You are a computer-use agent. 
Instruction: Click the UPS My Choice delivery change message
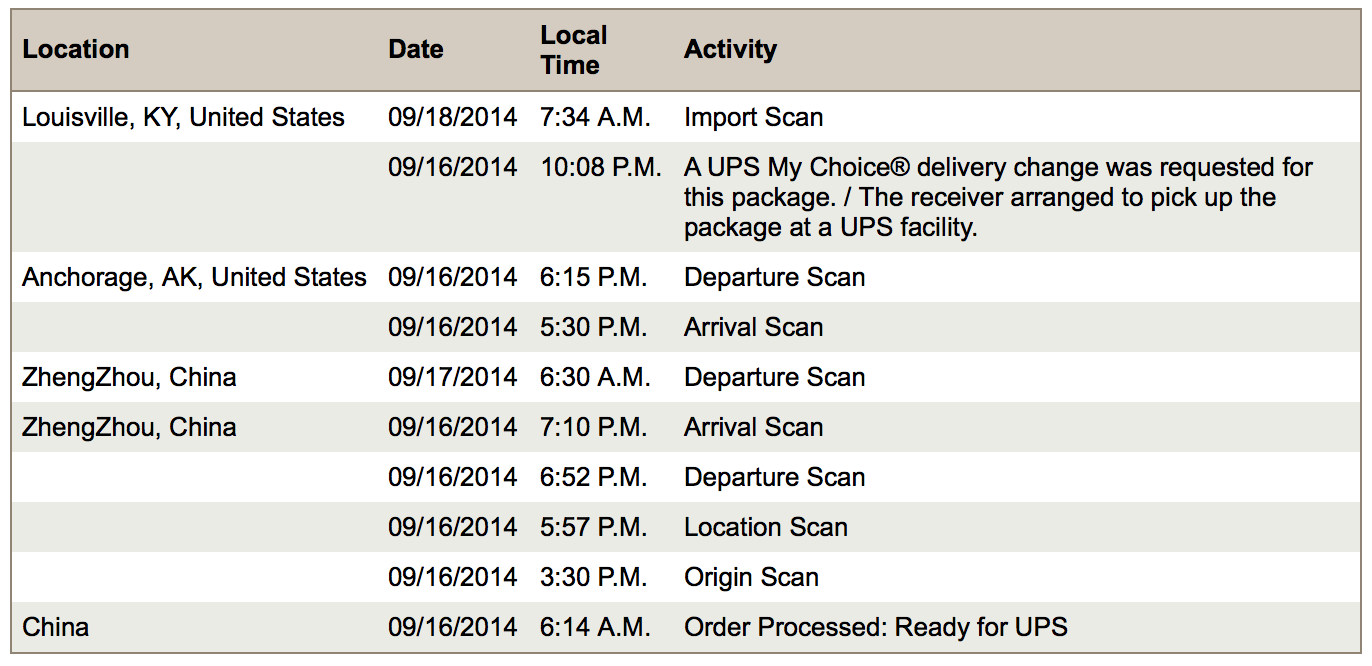(997, 197)
